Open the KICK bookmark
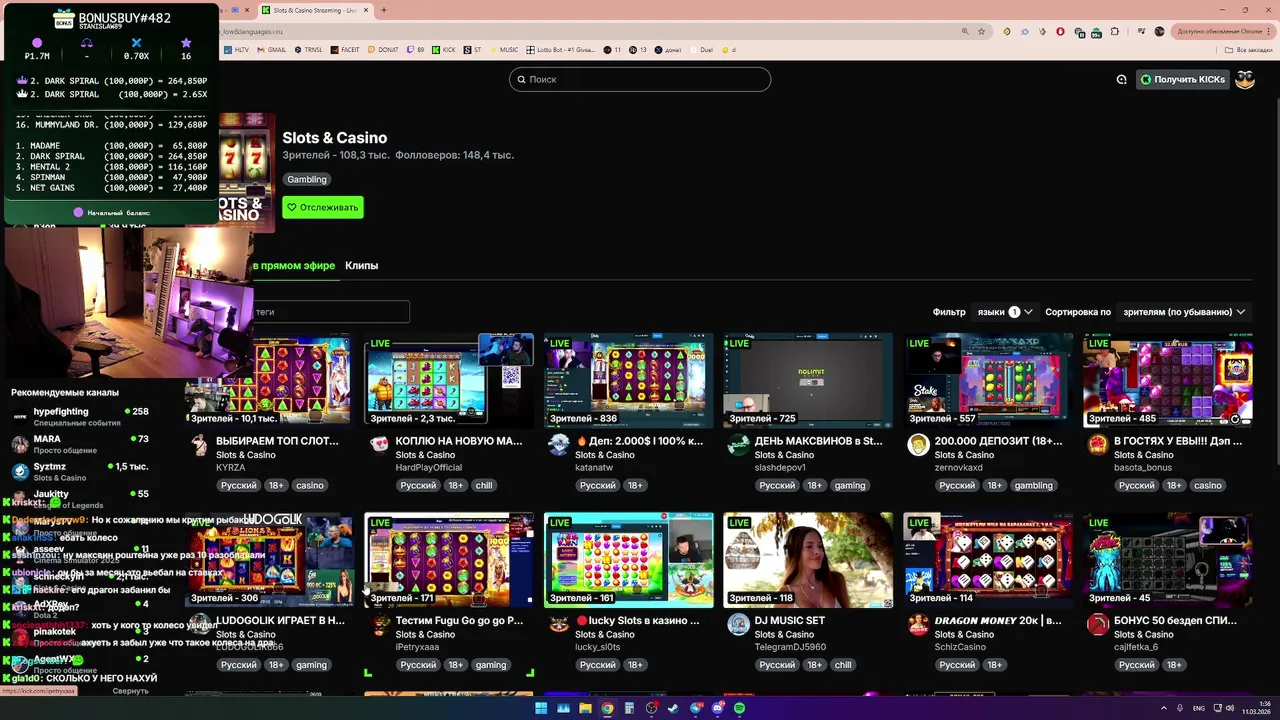Viewport: 1280px width, 720px height. [444, 49]
